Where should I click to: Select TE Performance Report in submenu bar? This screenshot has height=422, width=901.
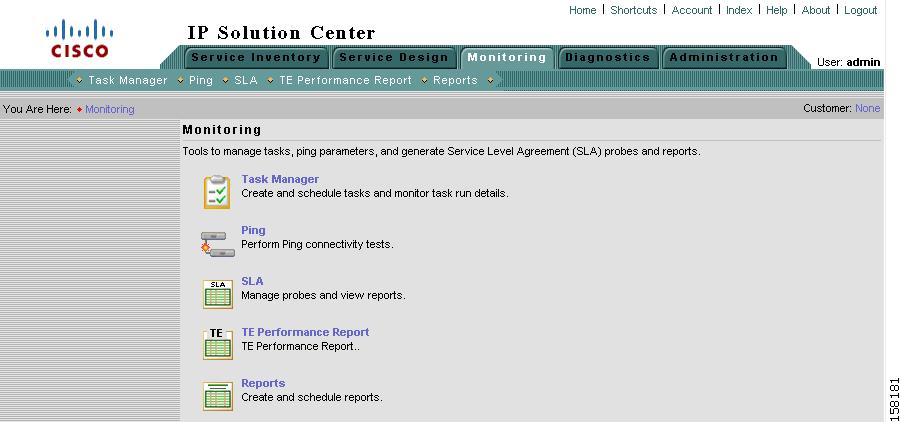click(345, 80)
